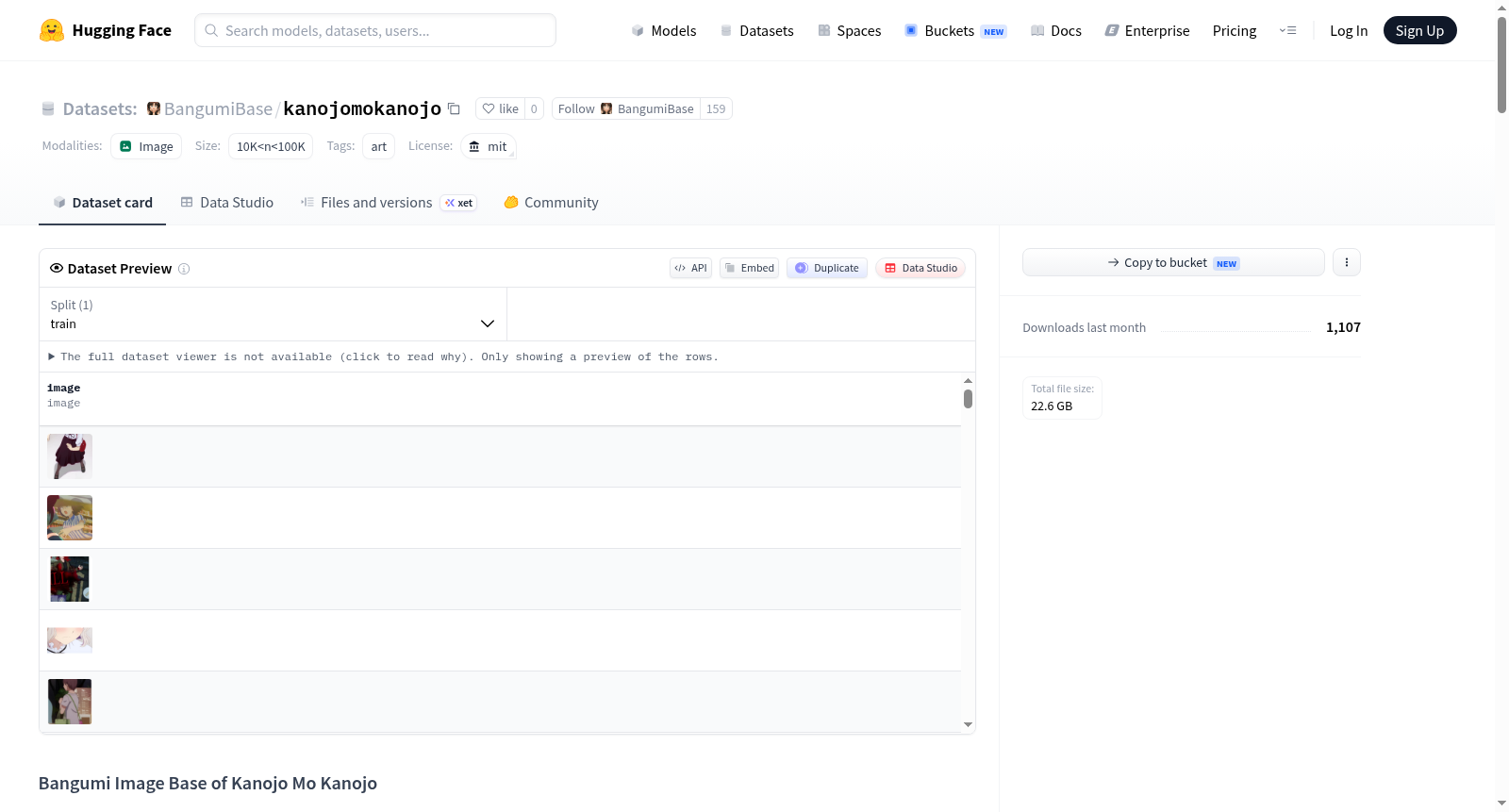Viewport: 1509px width, 812px height.
Task: Click the preview scrollbar down arrow
Action: click(968, 724)
